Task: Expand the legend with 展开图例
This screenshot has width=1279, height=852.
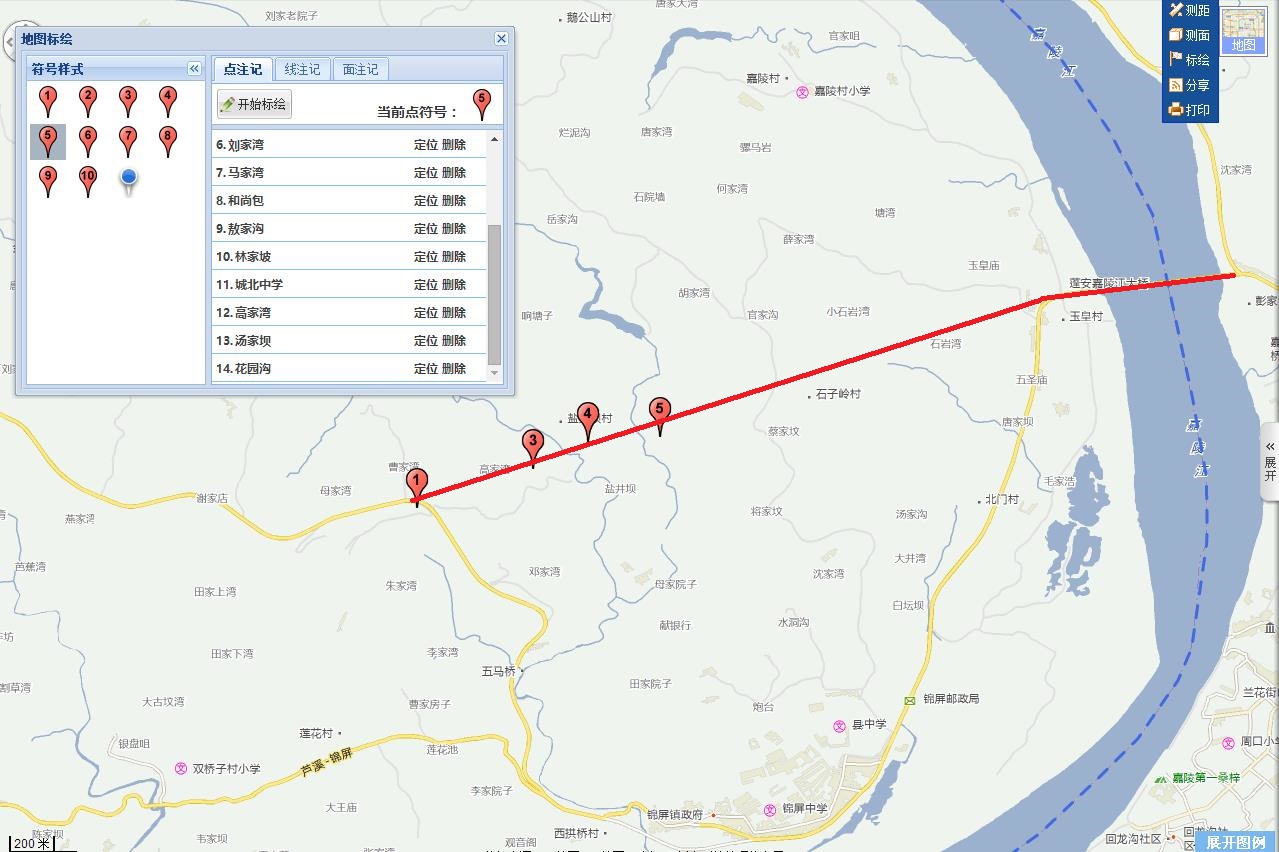Action: [1235, 842]
